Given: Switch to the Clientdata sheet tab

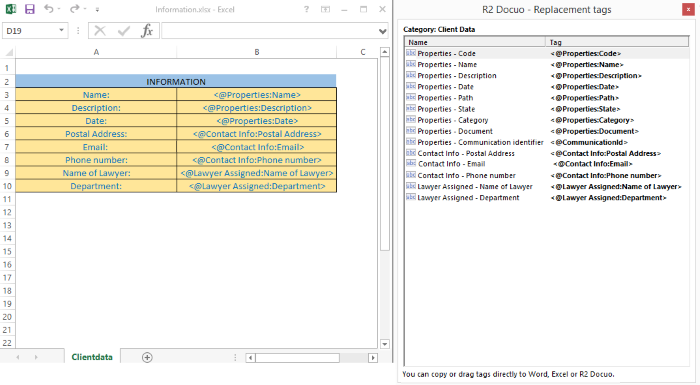Looking at the screenshot, I should point(92,357).
